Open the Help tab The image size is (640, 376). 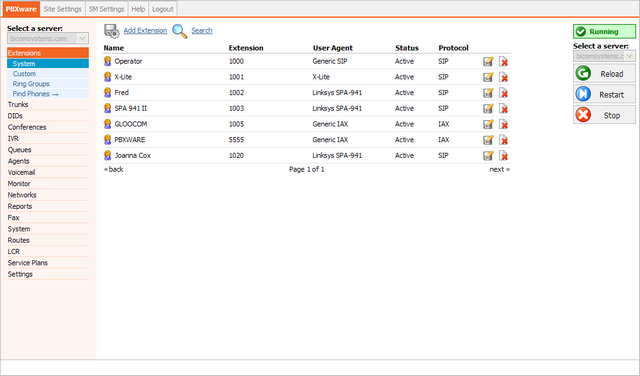pos(138,9)
